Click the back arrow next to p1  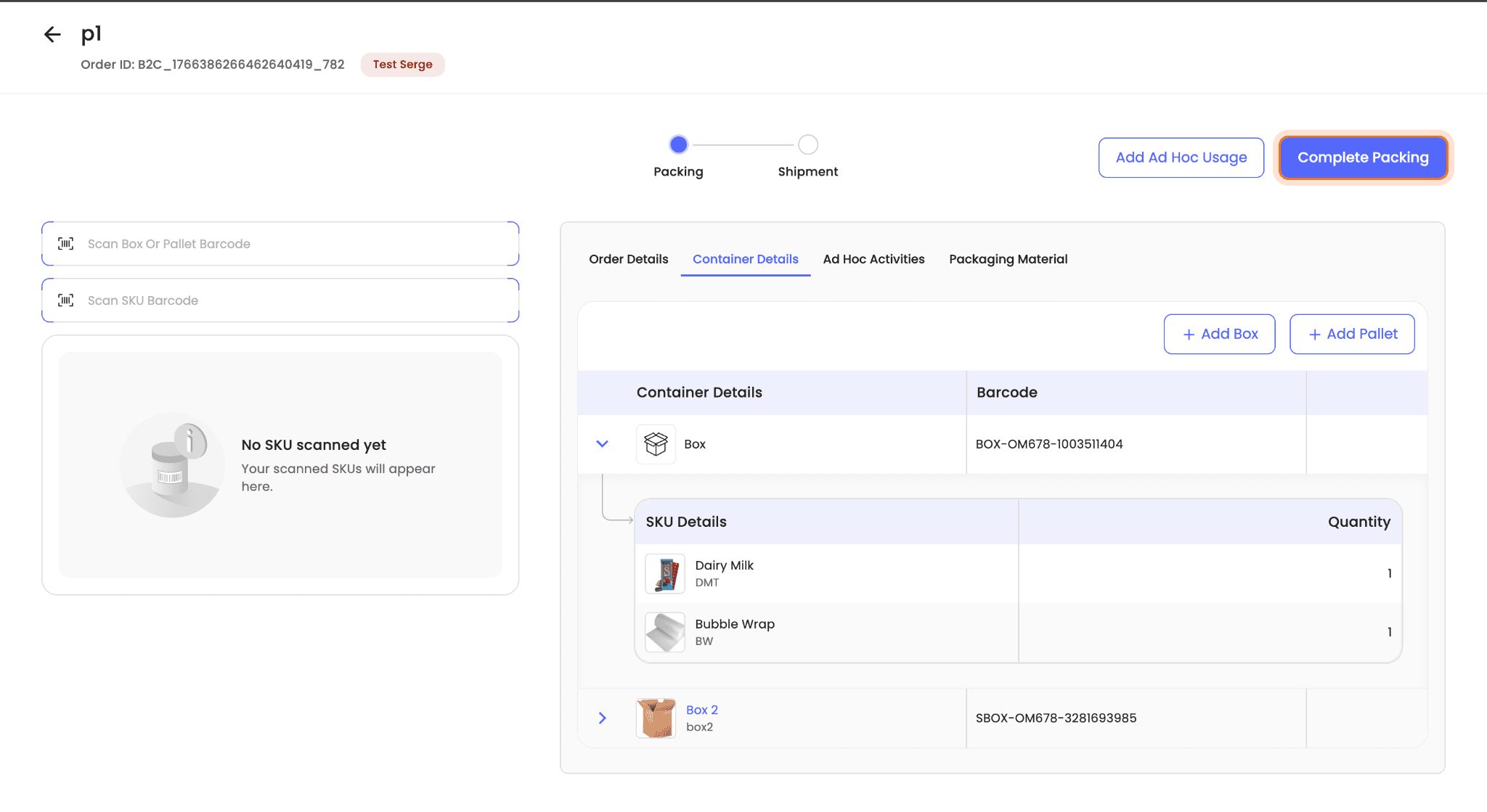52,34
